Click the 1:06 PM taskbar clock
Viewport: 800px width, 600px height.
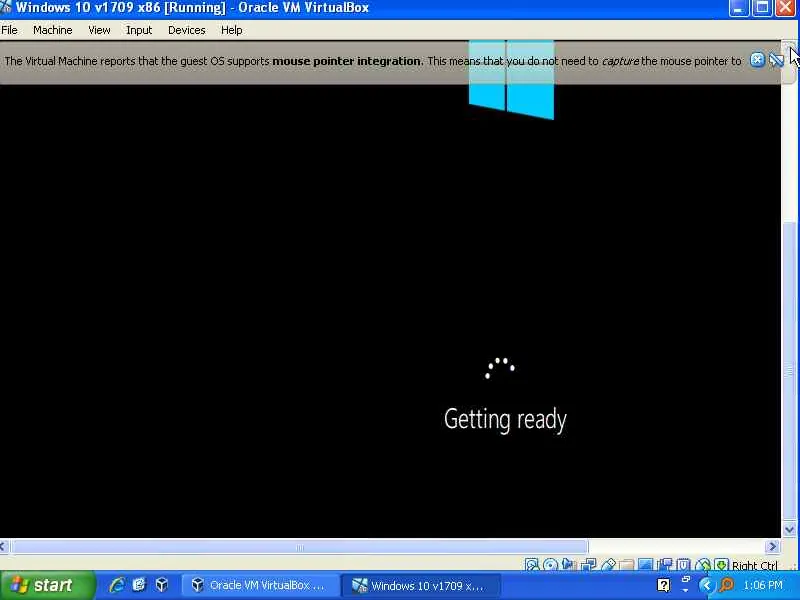(763, 585)
